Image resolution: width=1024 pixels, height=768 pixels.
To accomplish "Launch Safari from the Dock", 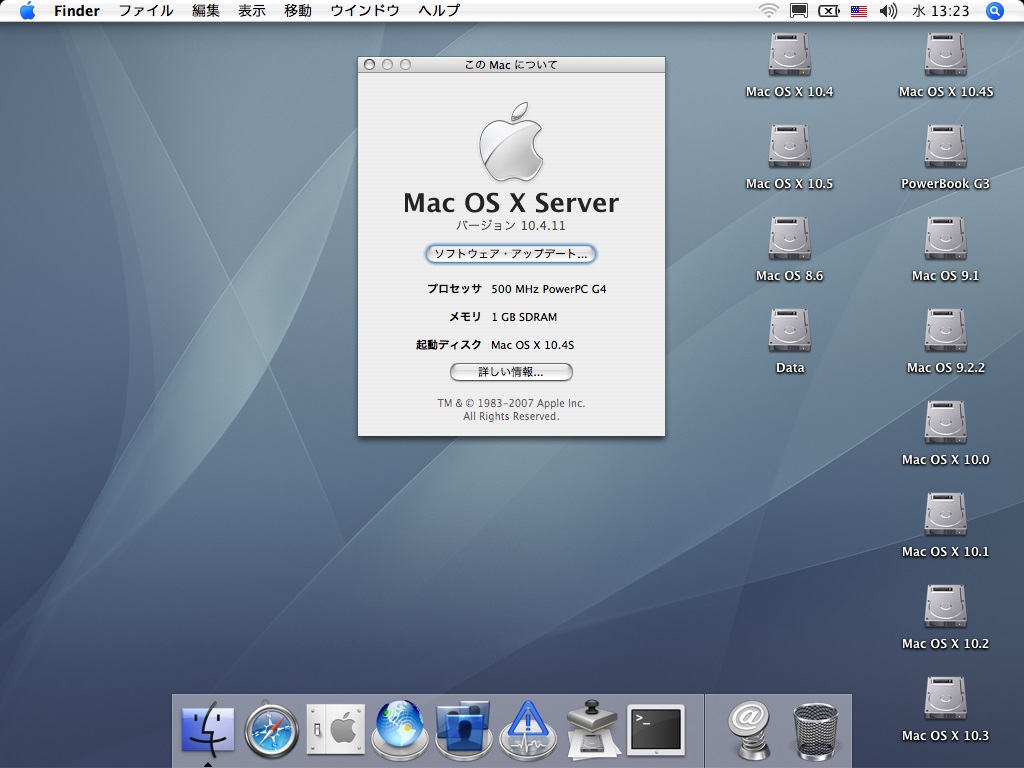I will click(272, 729).
